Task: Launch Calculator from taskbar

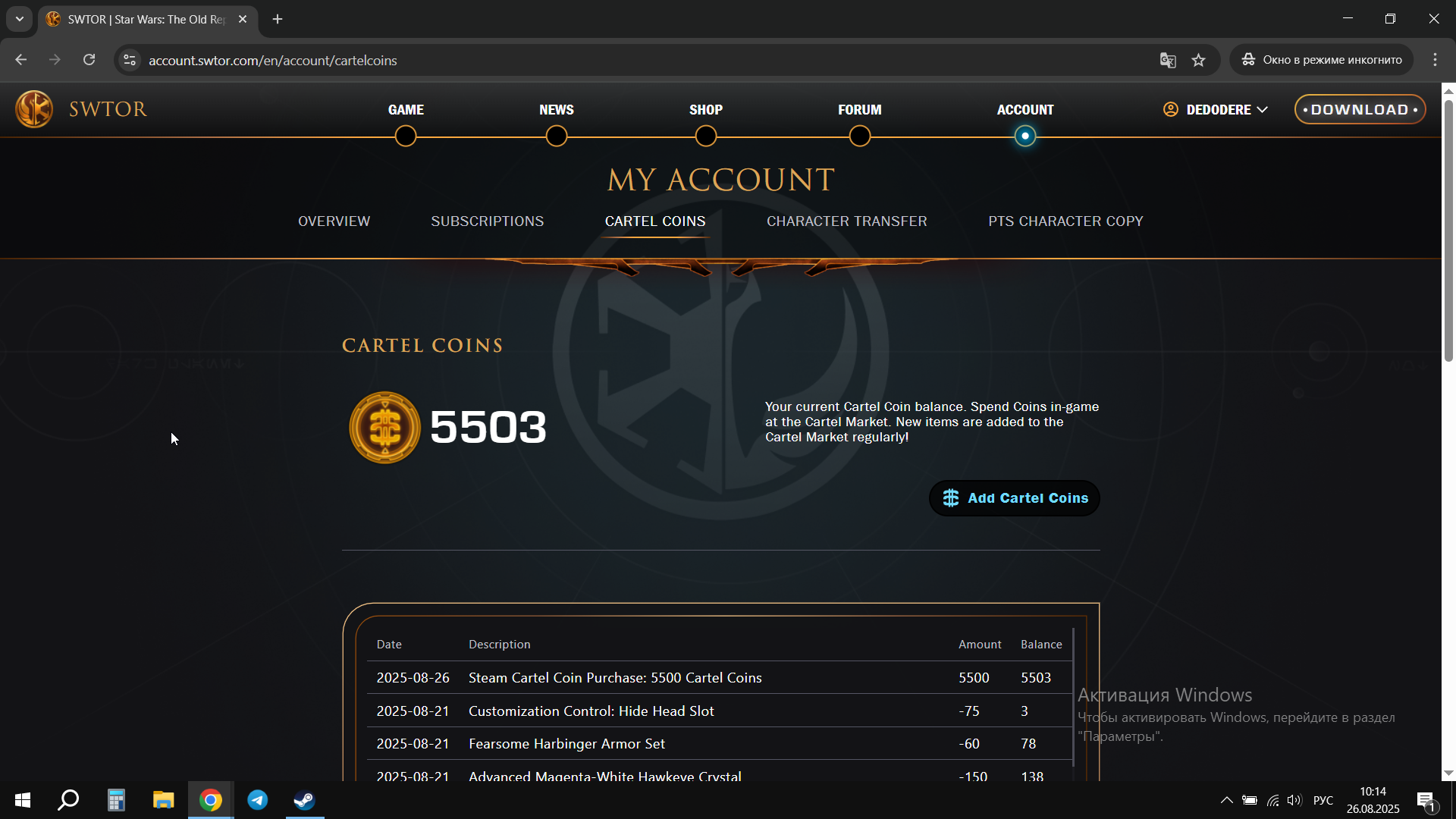Action: (116, 800)
